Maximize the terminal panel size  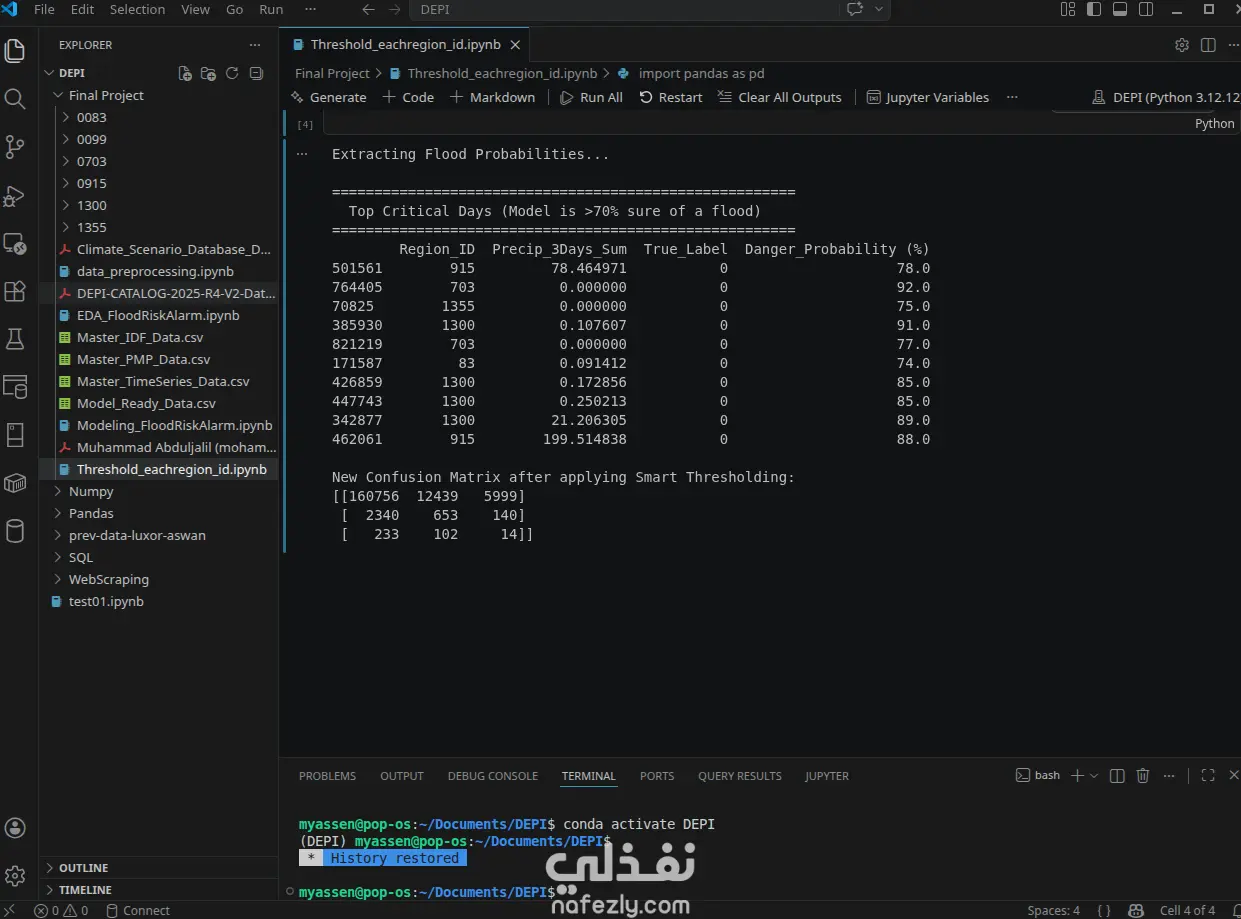(x=1208, y=775)
